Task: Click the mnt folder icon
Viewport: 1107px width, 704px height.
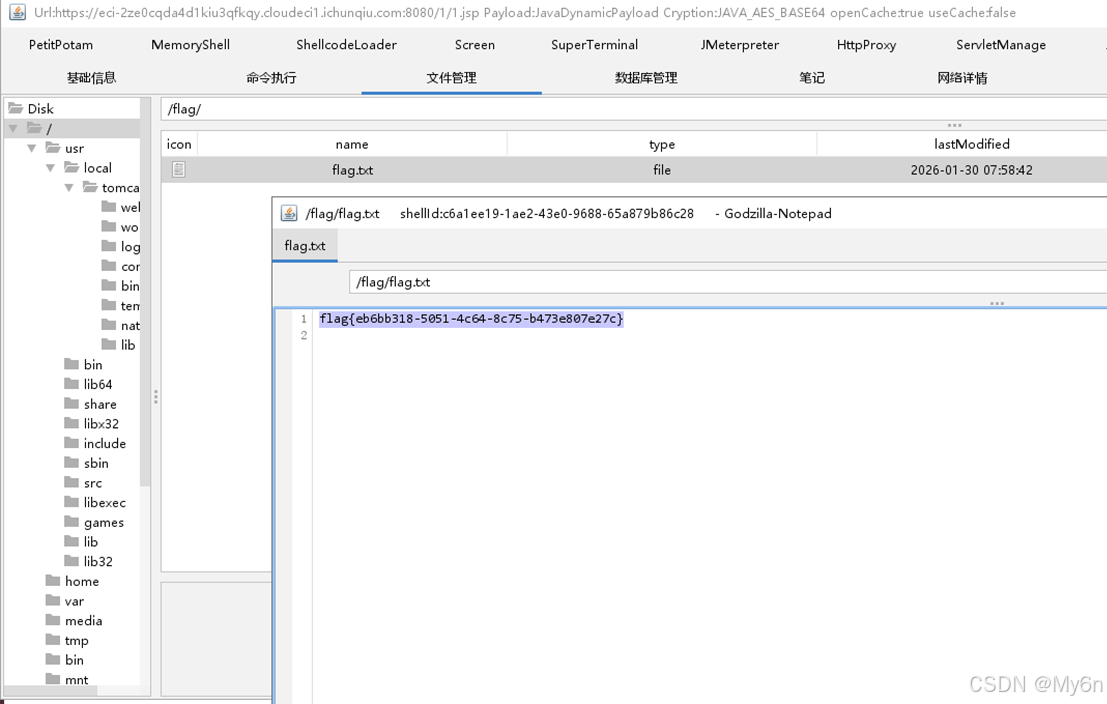Action: tap(53, 679)
